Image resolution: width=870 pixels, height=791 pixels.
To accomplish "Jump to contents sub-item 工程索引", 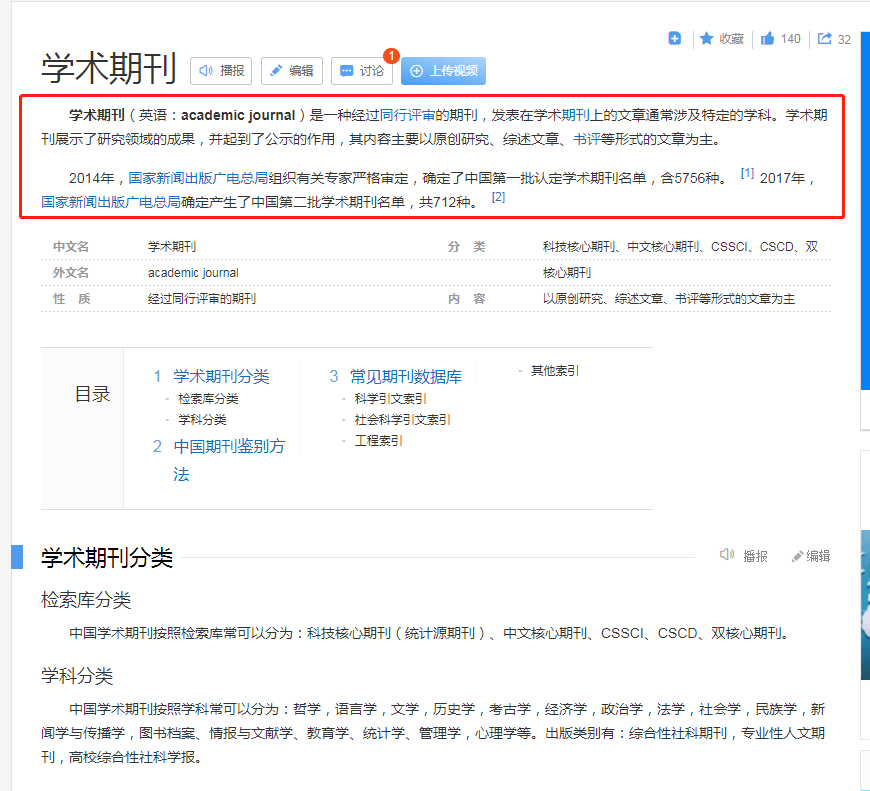I will point(378,441).
